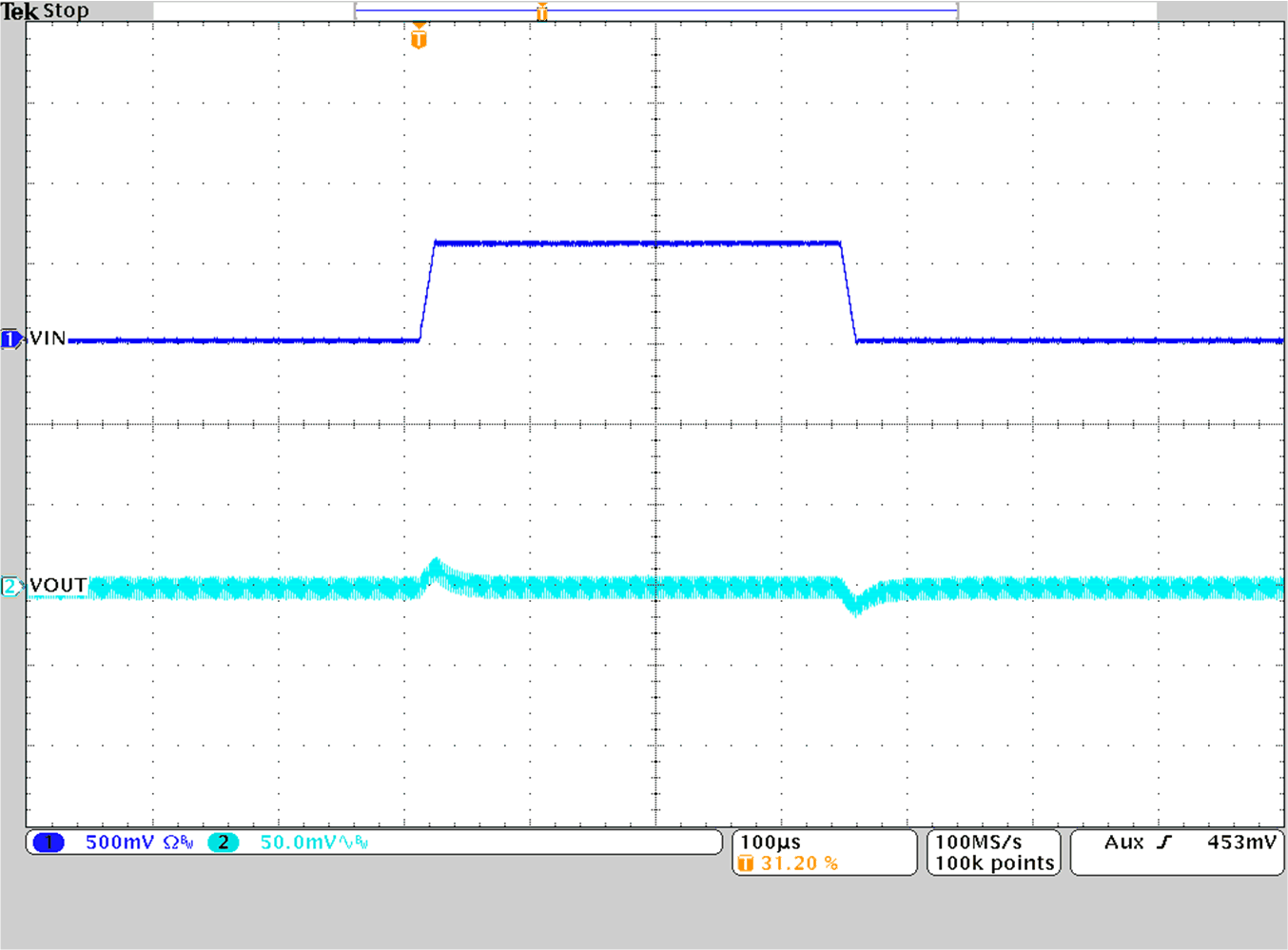The height and width of the screenshot is (950, 1288).
Task: Adjust the 453mV trigger level readout
Action: (1240, 842)
